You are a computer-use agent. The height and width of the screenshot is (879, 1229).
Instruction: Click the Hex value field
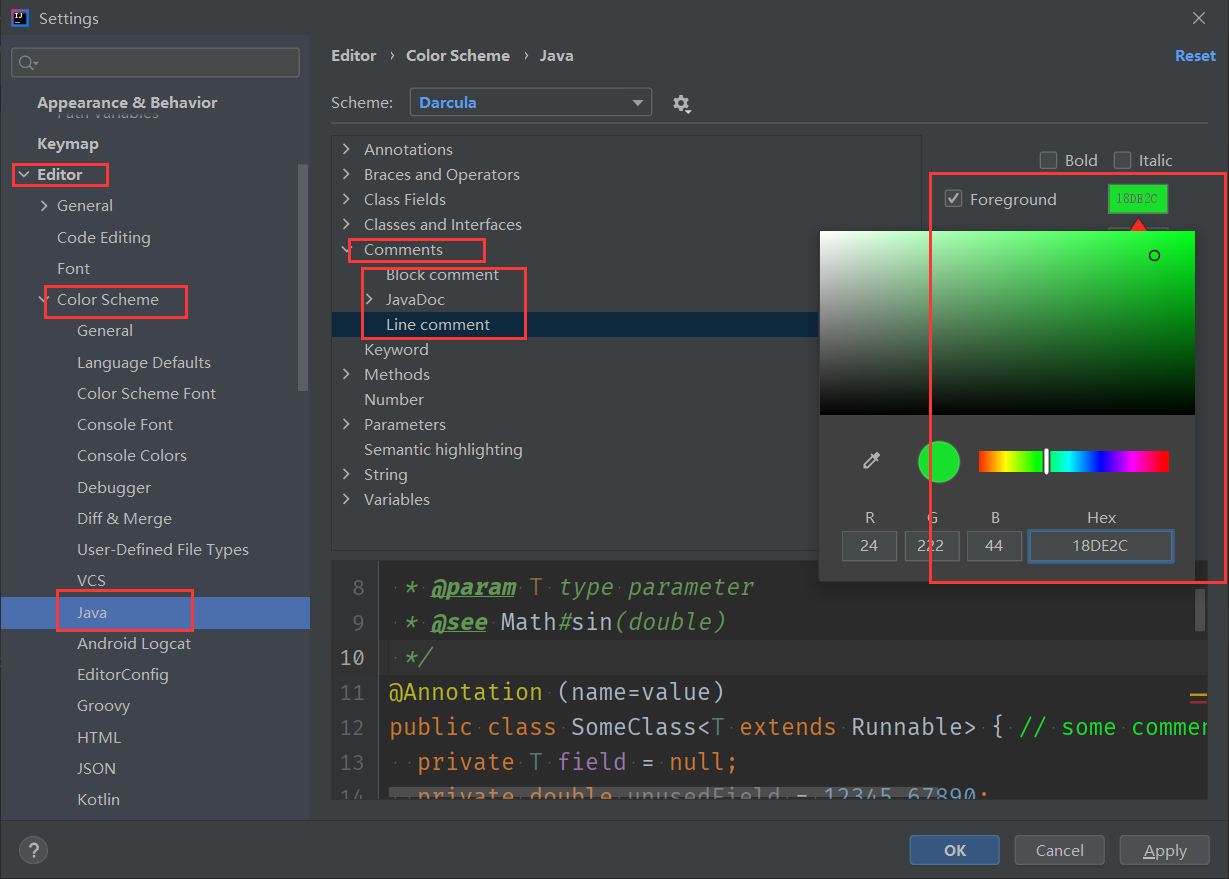[1101, 546]
